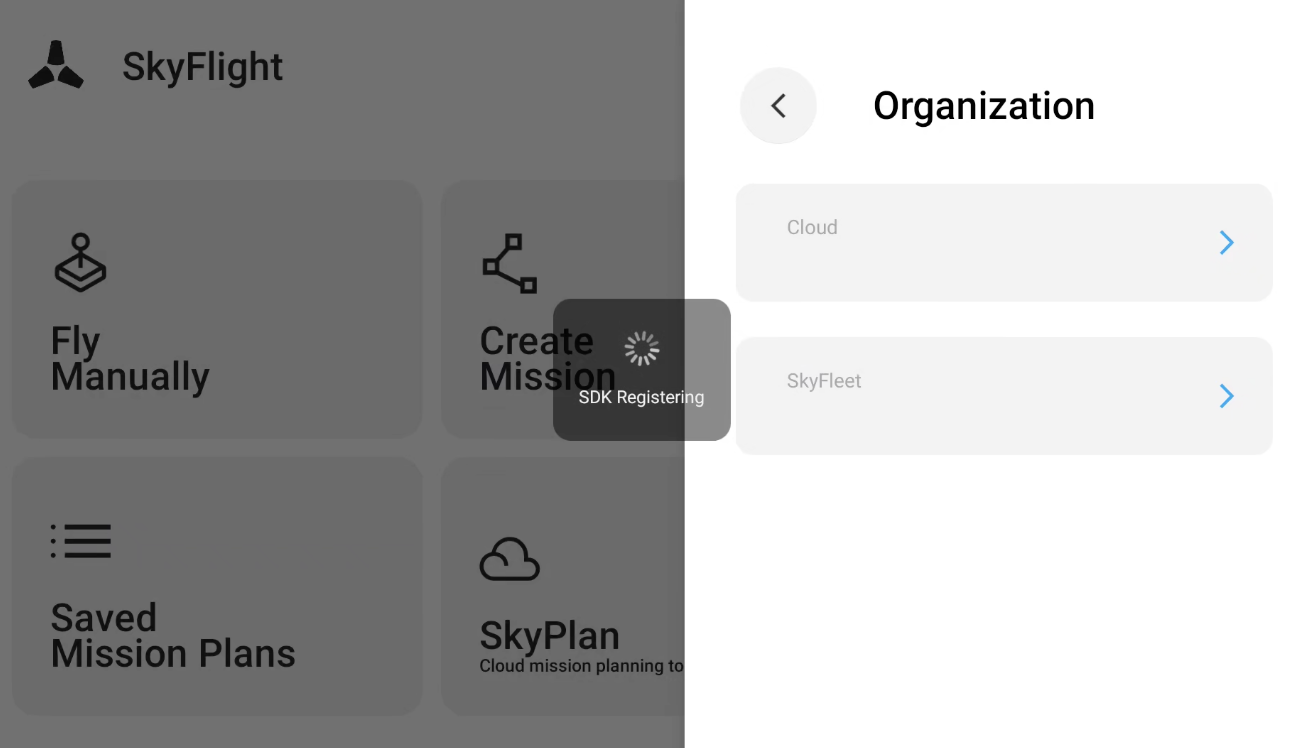
Task: Expand the Cloud row's blue chevron
Action: [x=1227, y=242]
